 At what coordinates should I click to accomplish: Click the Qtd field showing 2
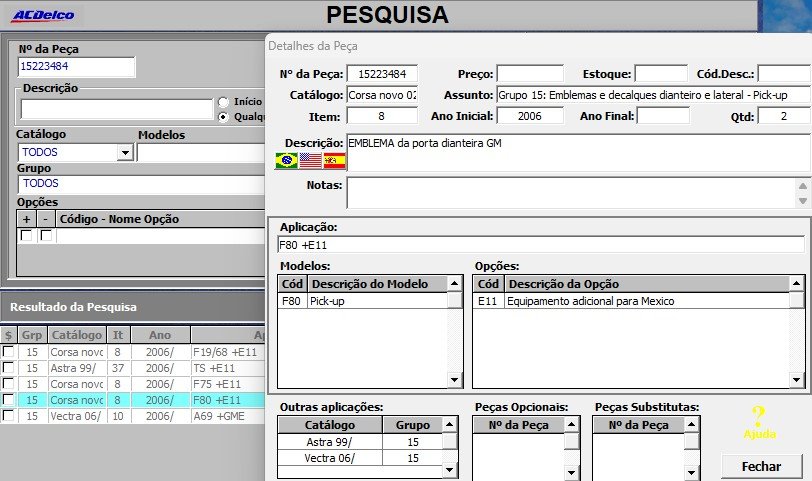(x=784, y=116)
